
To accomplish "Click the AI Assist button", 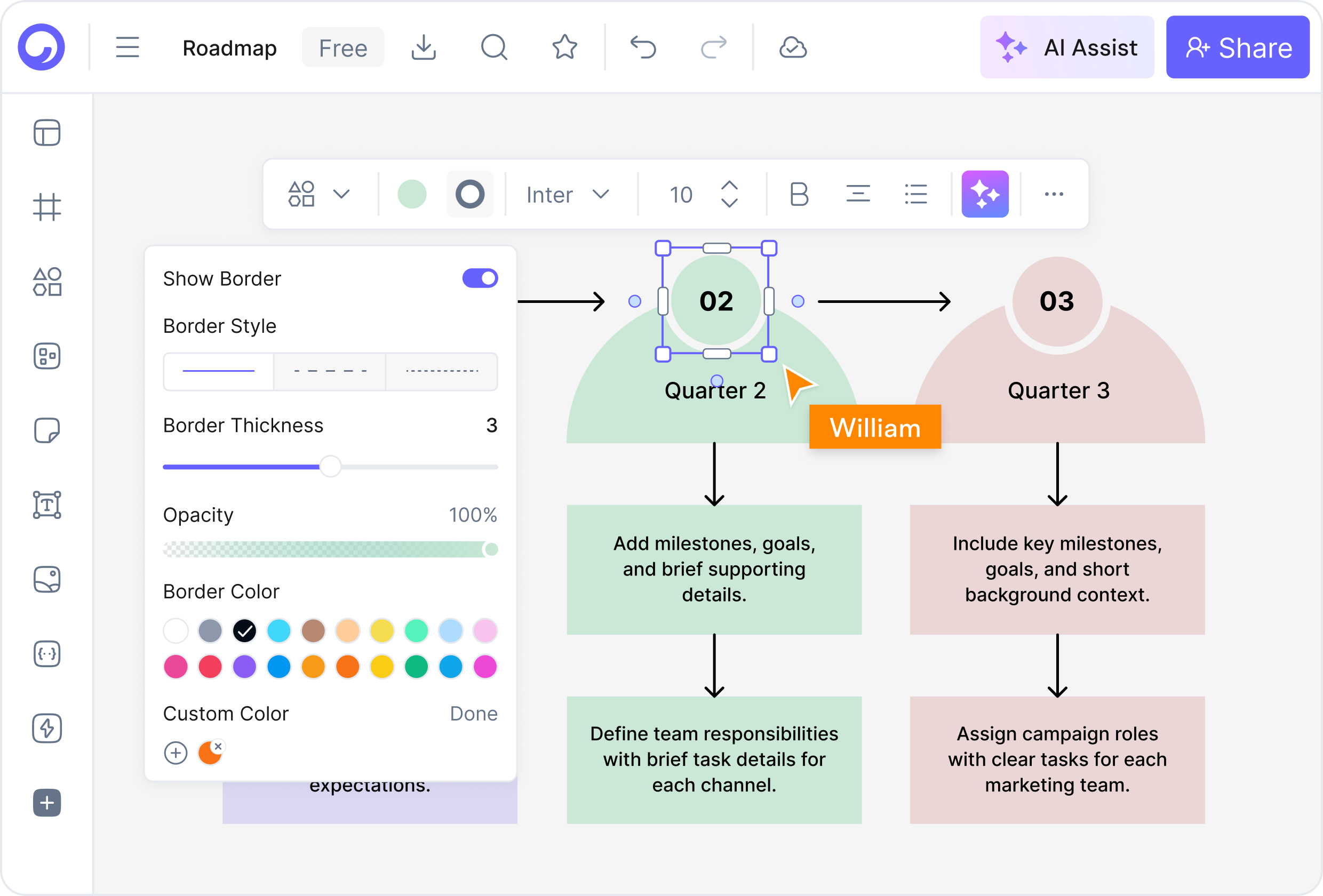I will click(1067, 47).
